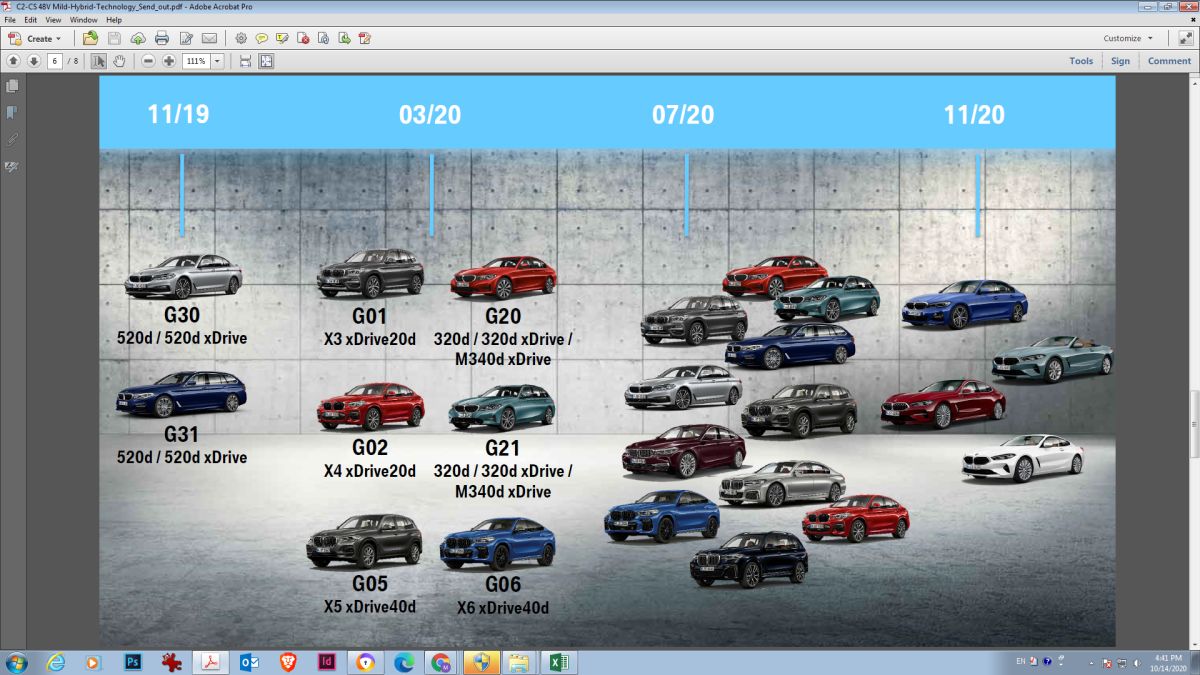Open the Window menu
The height and width of the screenshot is (675, 1200).
coord(83,20)
